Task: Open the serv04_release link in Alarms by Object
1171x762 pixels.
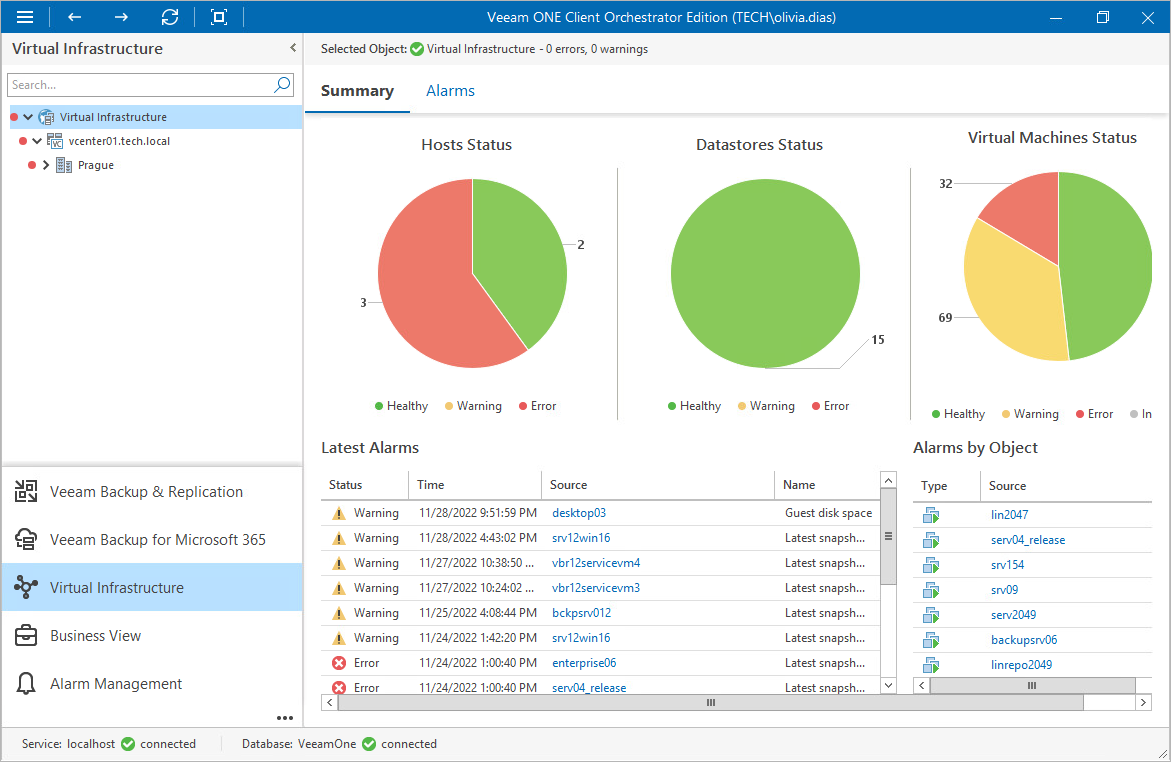Action: (1028, 540)
